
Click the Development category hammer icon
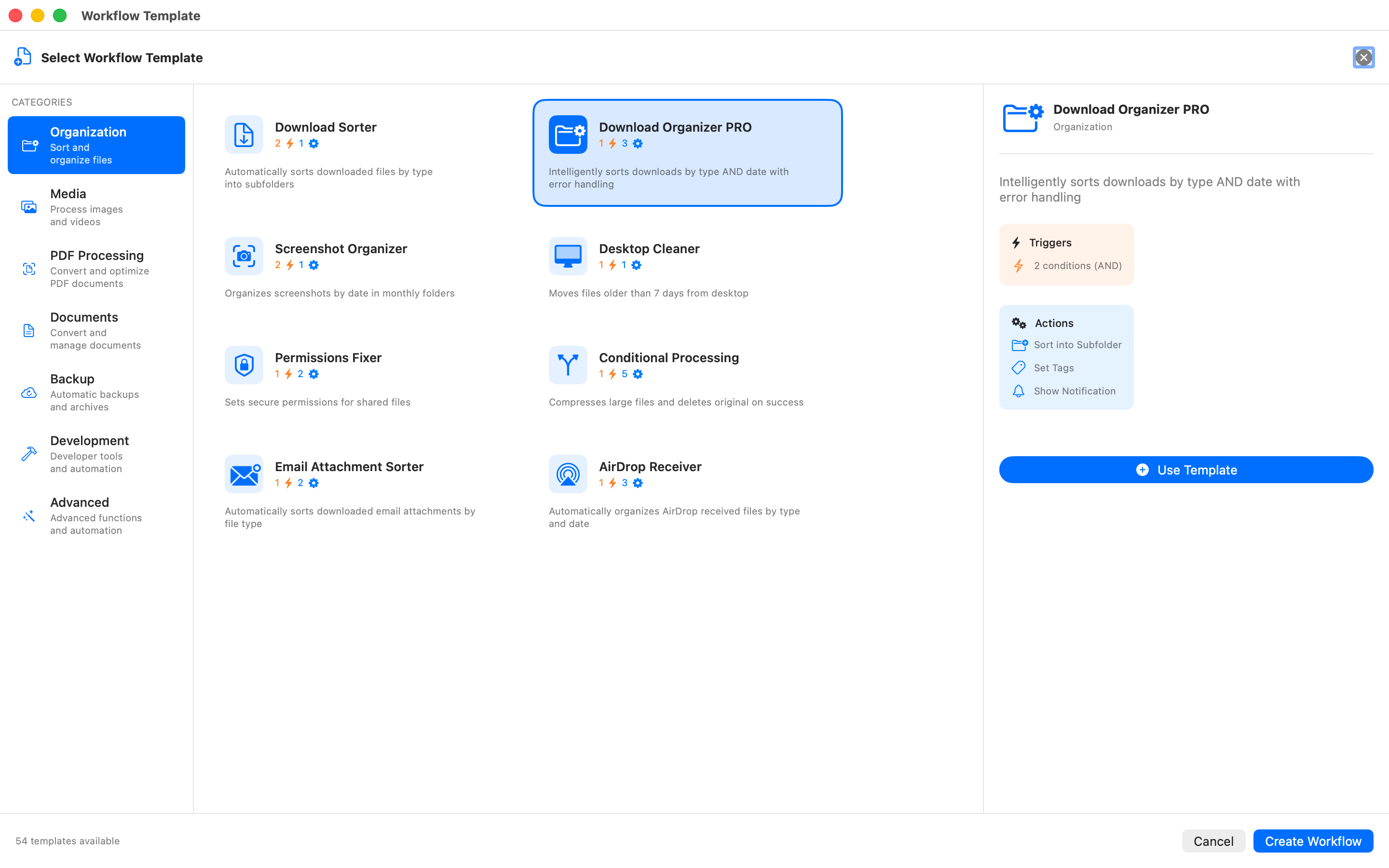click(29, 453)
